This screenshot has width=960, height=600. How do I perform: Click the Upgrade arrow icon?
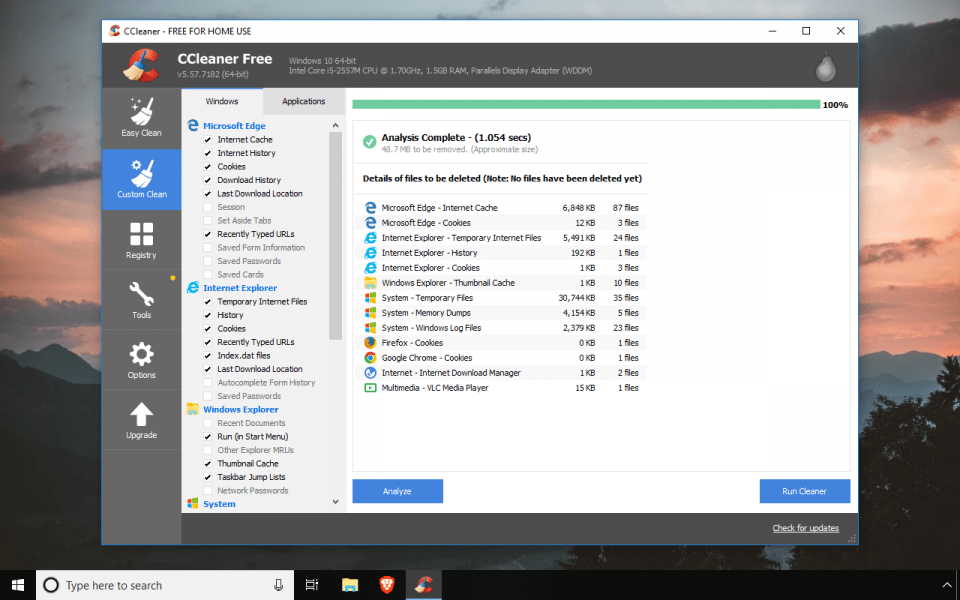141,414
